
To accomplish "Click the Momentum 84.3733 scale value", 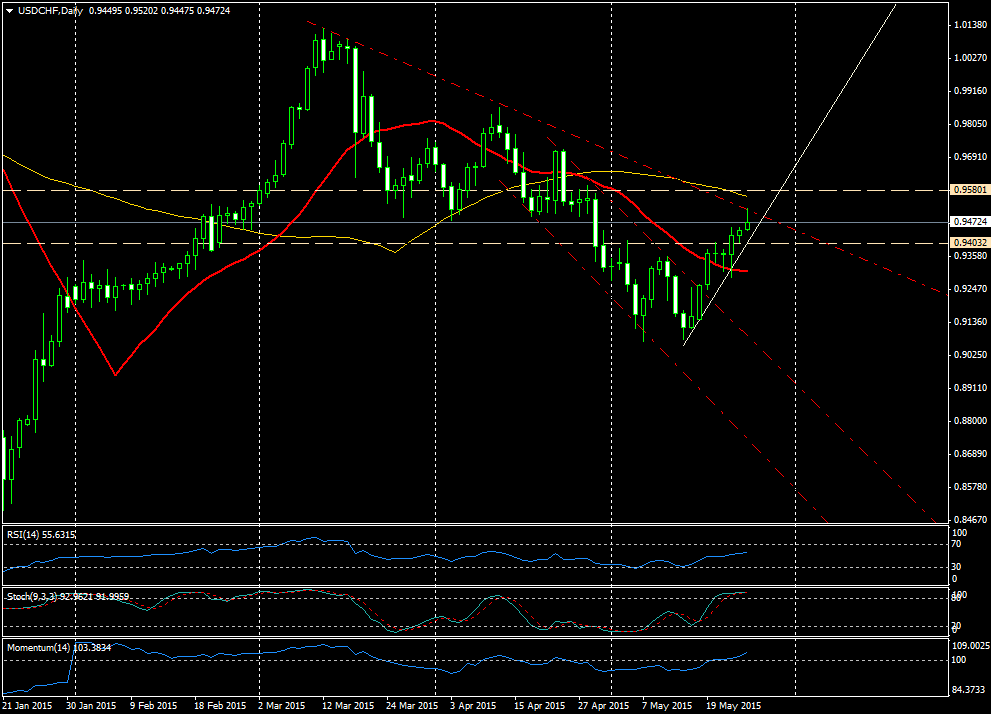I will pos(968,690).
